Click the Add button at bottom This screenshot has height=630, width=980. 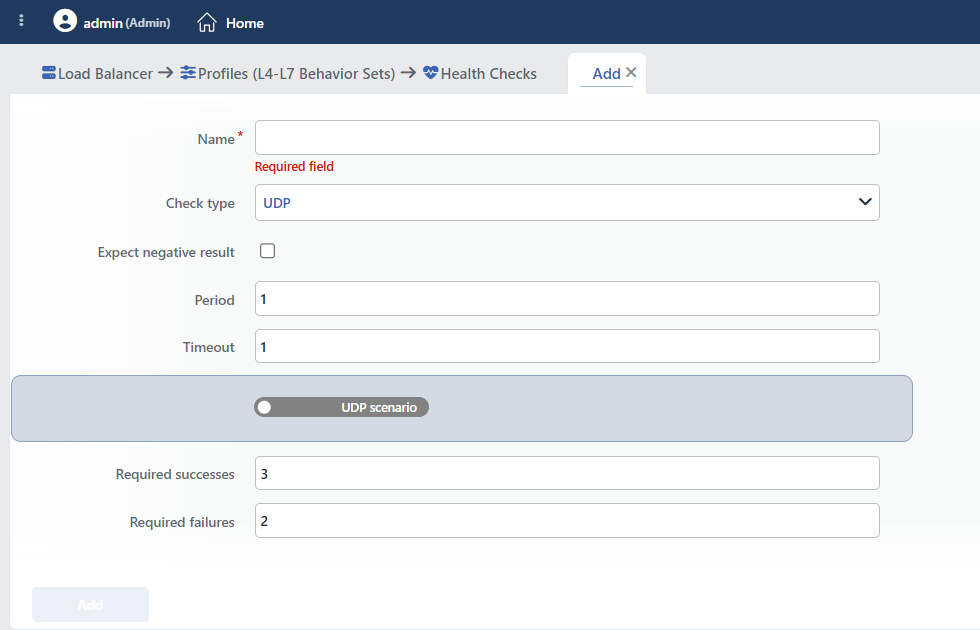coord(91,604)
